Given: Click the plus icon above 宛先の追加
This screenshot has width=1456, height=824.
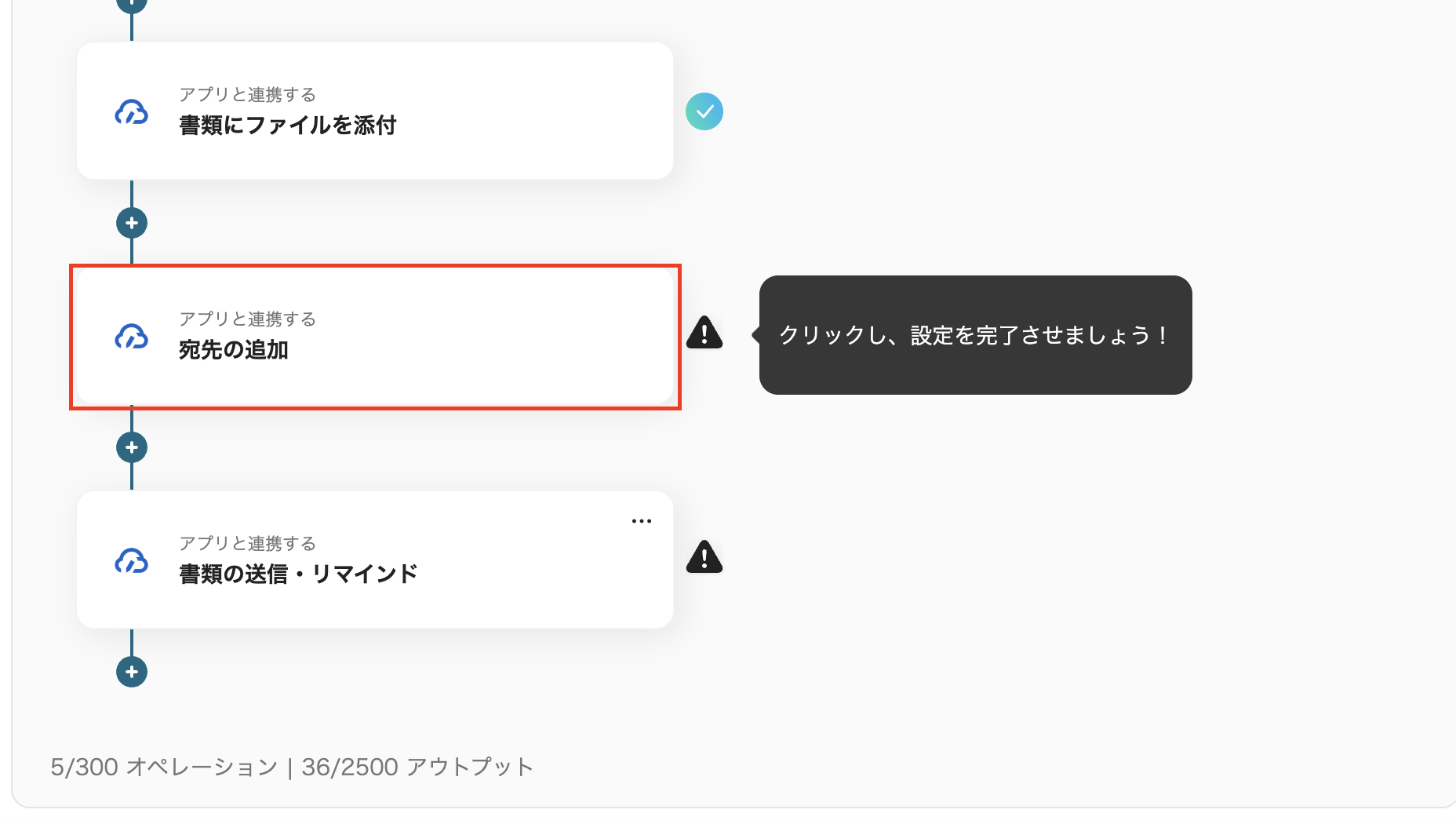Looking at the screenshot, I should (x=131, y=223).
